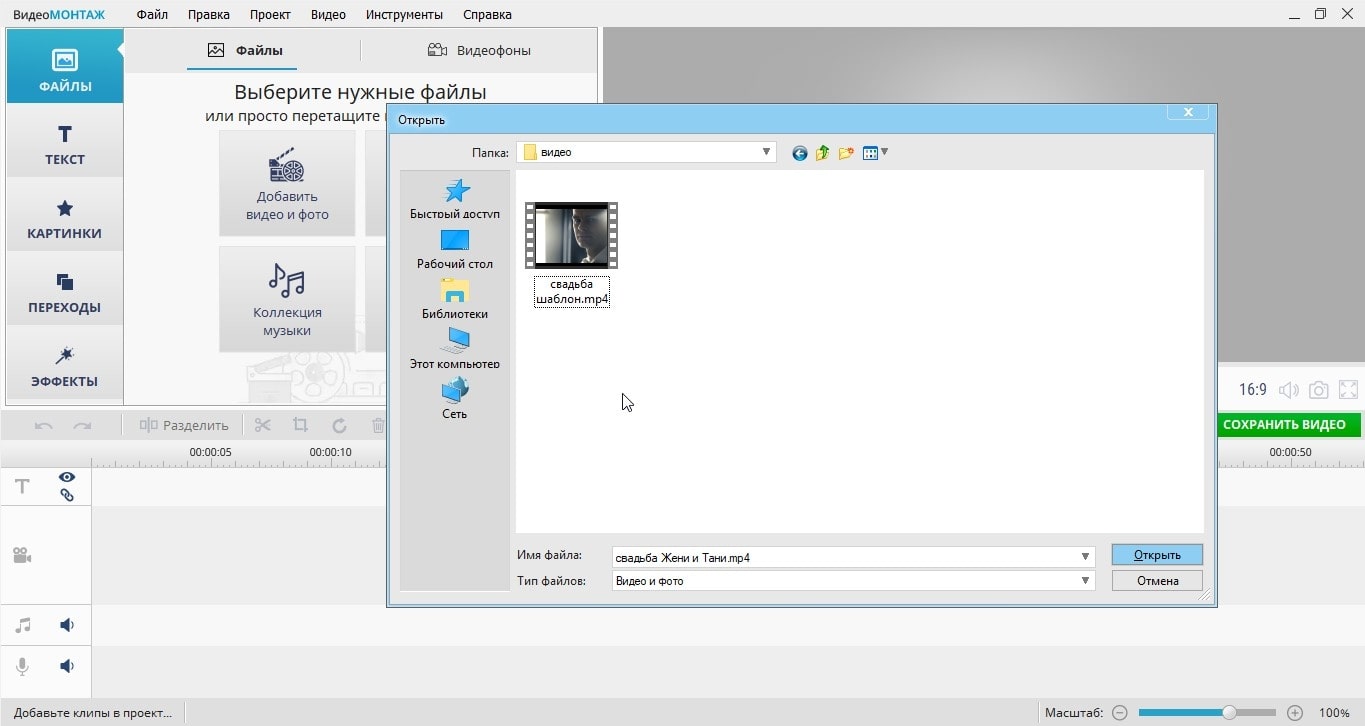Expand the Тип файлов dropdown

click(x=1085, y=580)
